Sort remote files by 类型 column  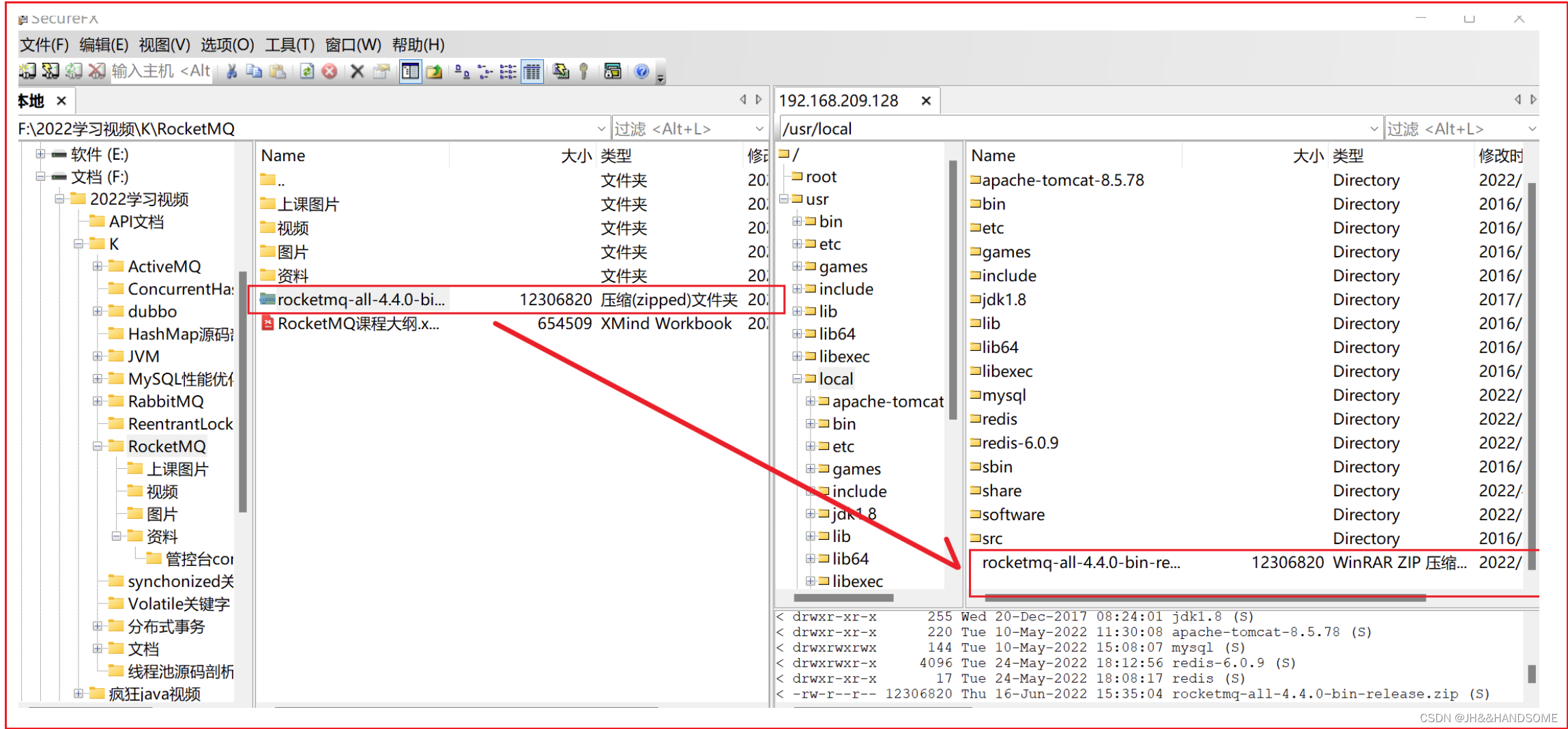coord(1401,156)
